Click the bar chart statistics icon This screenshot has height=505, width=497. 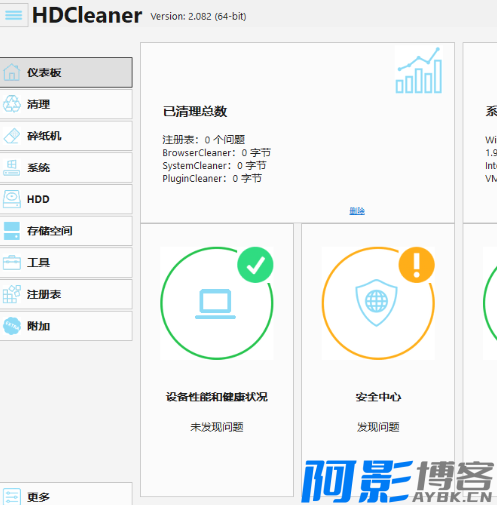419,70
